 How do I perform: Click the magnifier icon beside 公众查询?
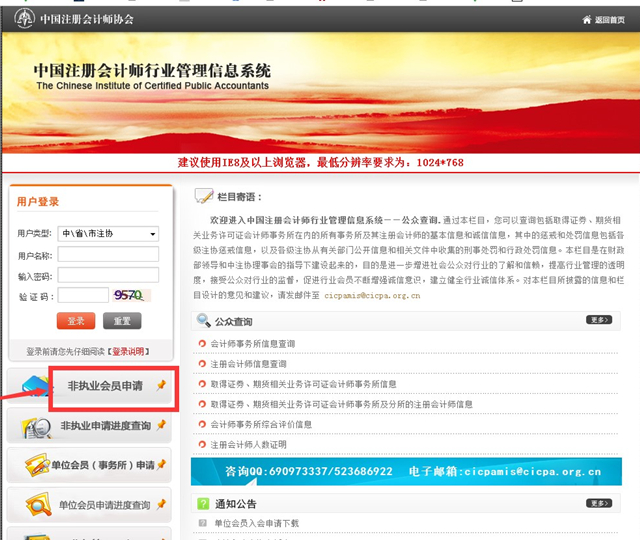[203, 321]
